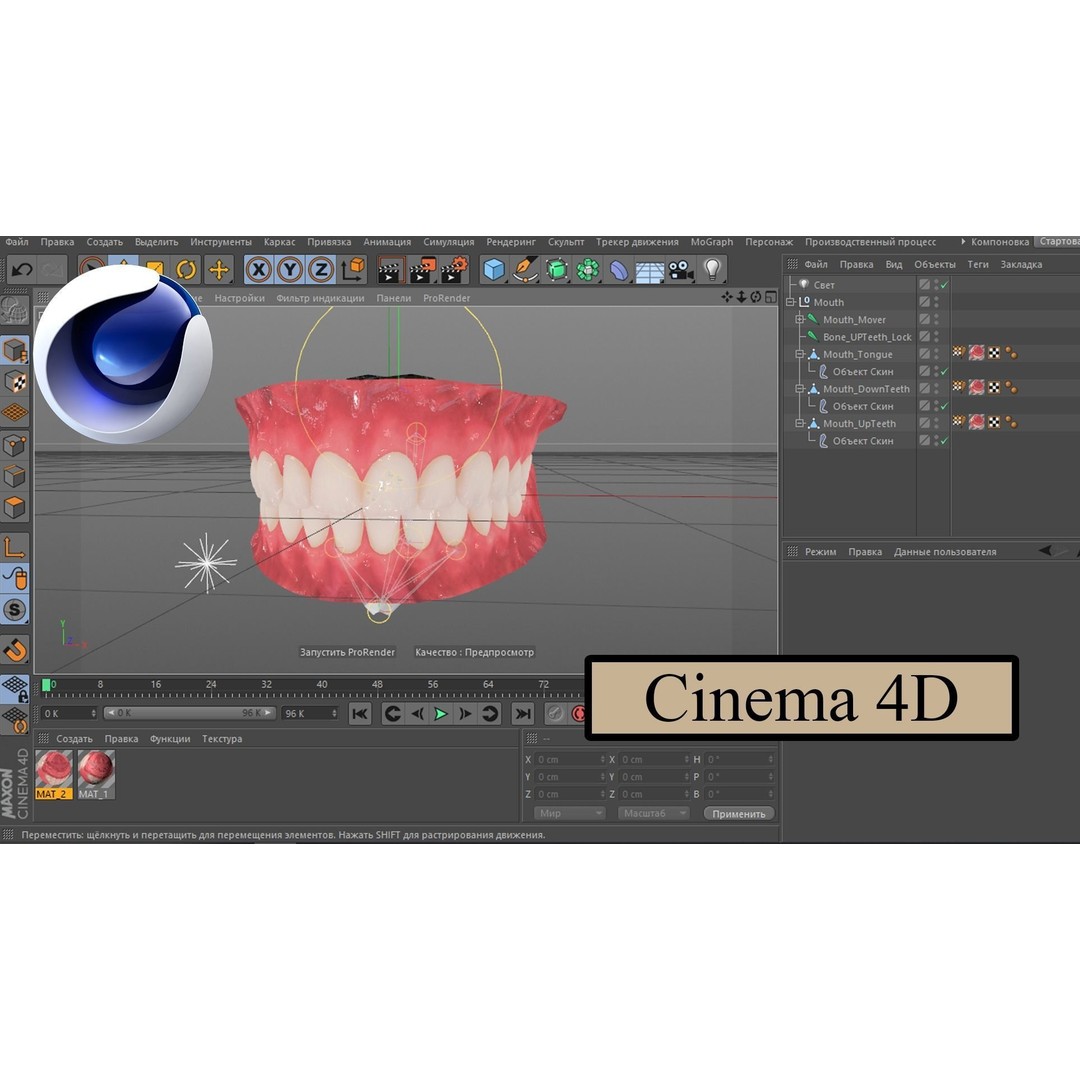1080x1080 pixels.
Task: Go to the end of animation
Action: point(523,714)
